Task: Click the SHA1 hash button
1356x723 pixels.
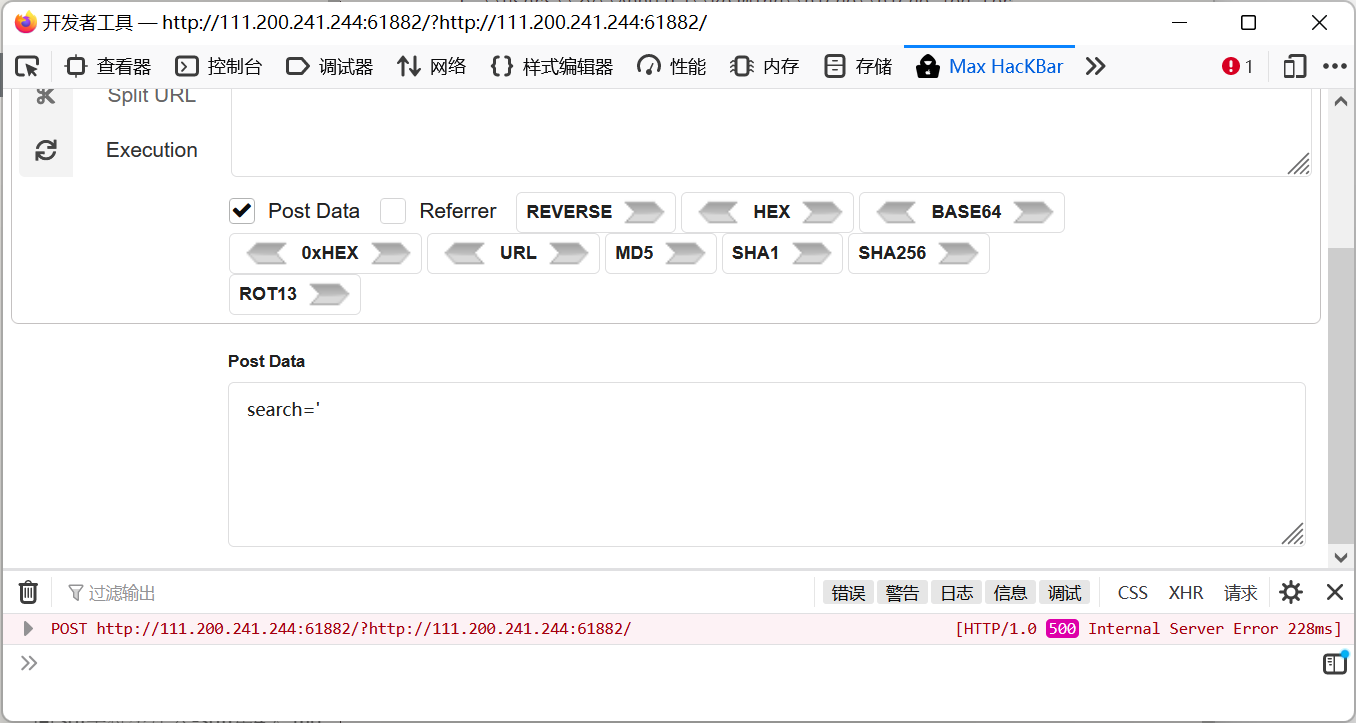Action: coord(782,253)
